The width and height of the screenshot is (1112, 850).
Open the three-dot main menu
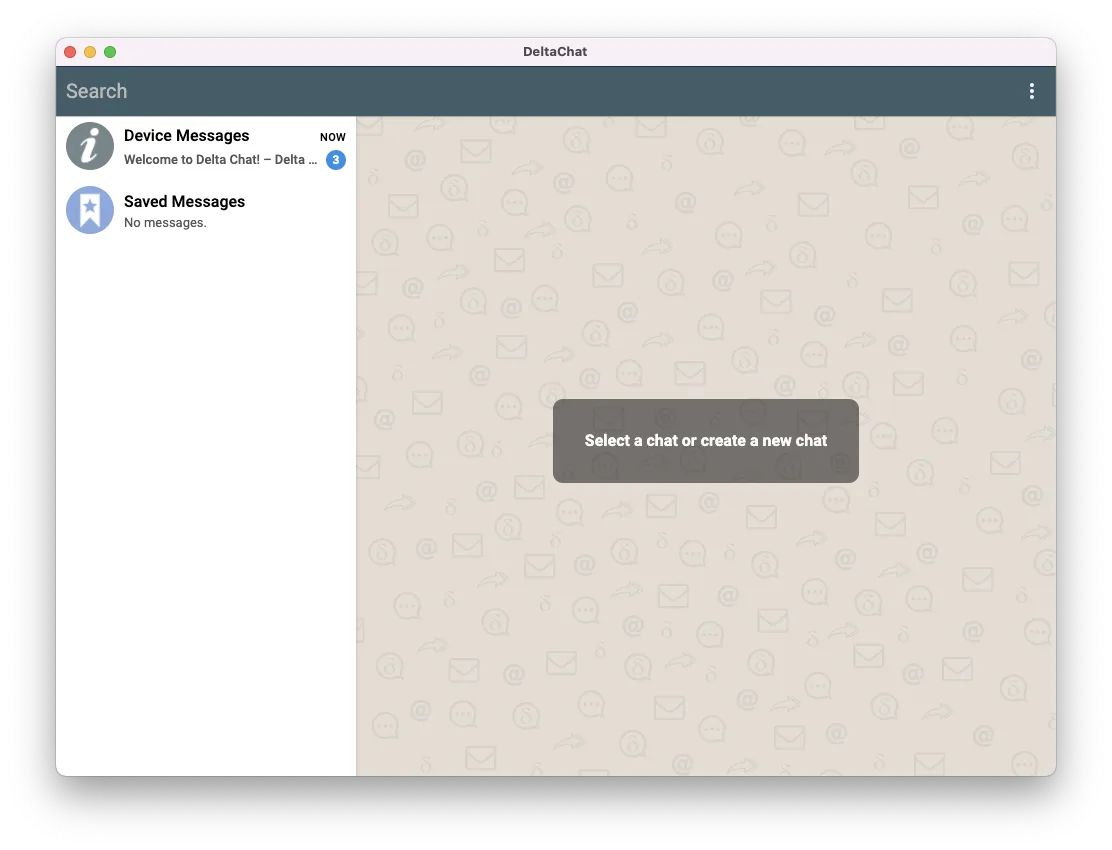pos(1031,91)
